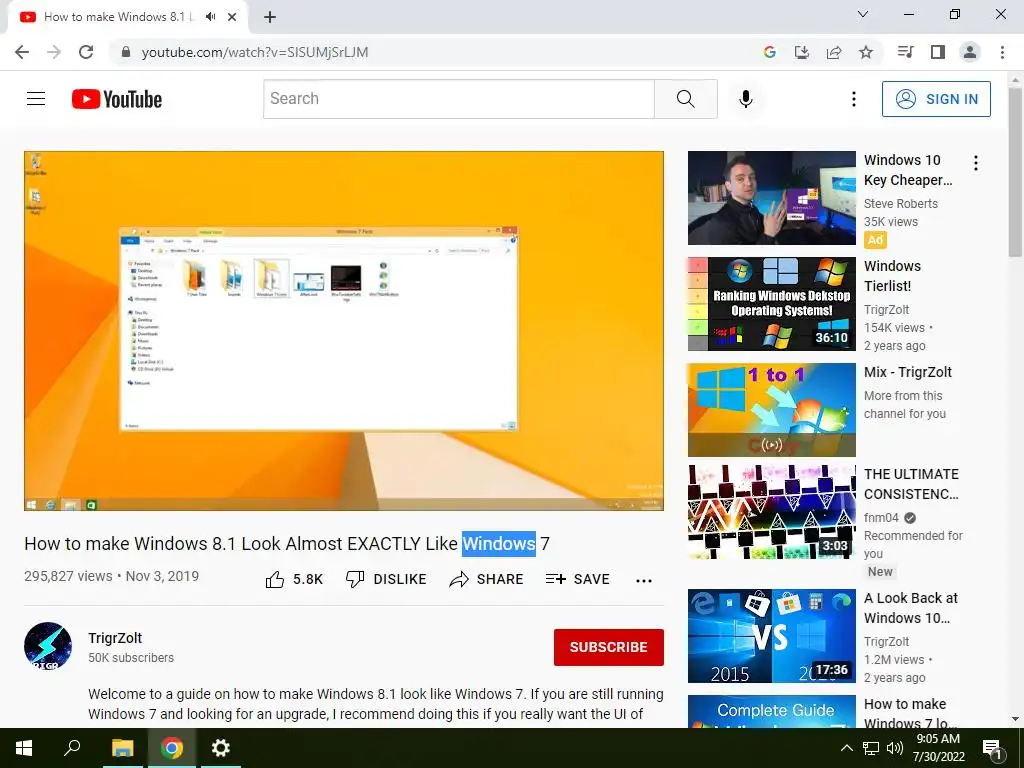This screenshot has width=1024, height=768.
Task: Open the TrigrZolt channel avatar
Action: click(x=48, y=646)
